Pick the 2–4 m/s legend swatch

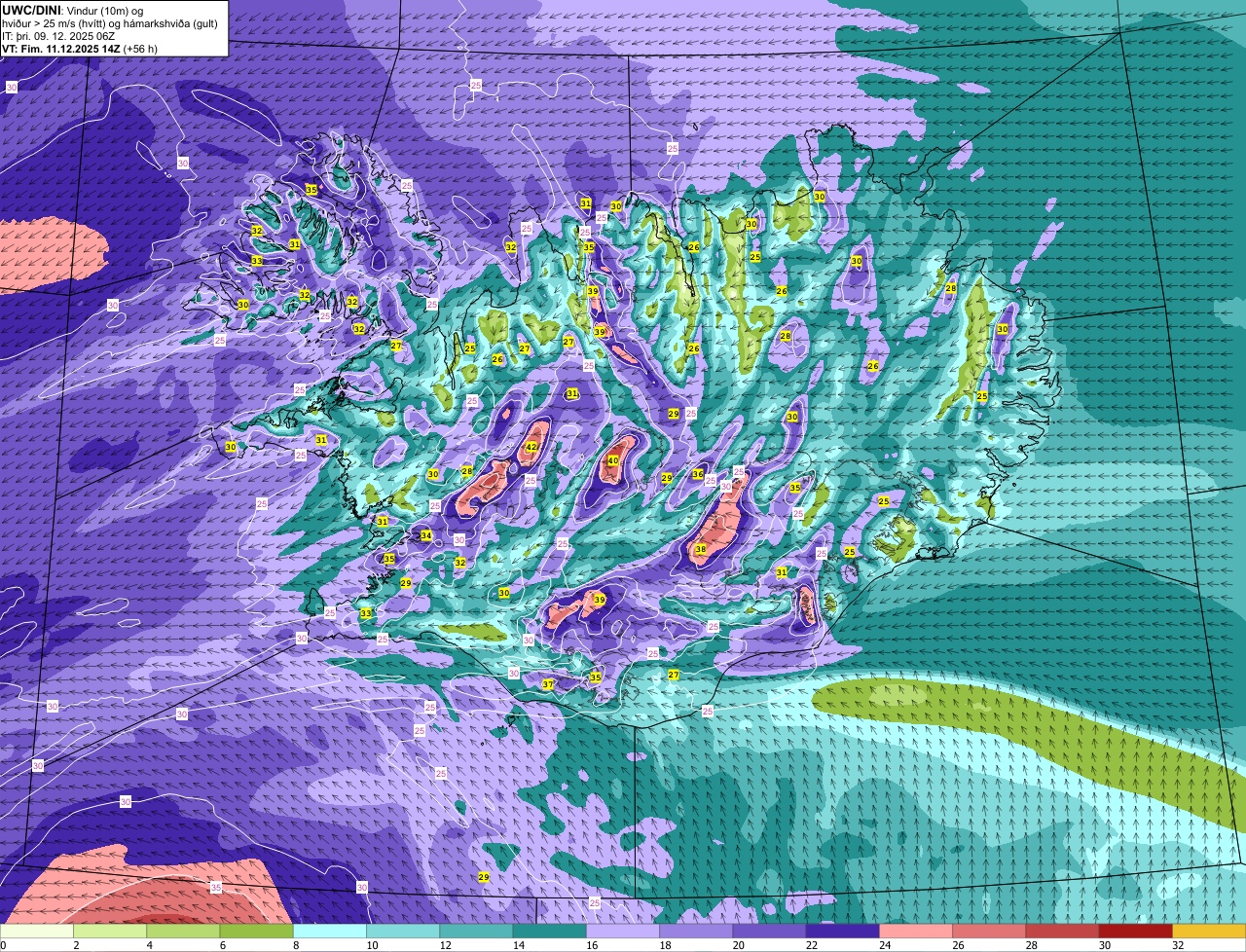pos(110,931)
